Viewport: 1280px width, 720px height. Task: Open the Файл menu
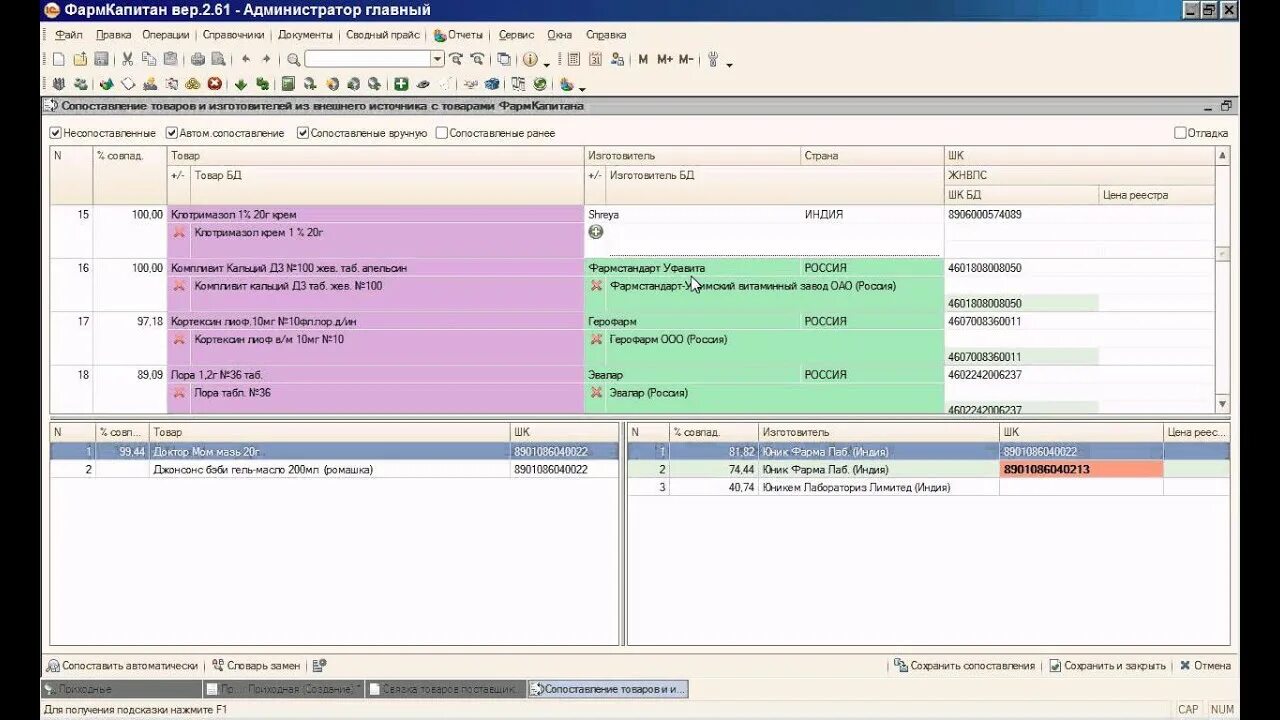(x=69, y=35)
